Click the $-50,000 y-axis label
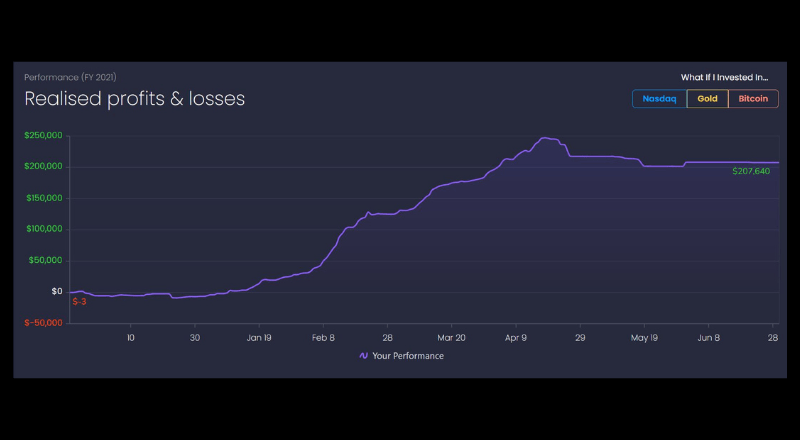This screenshot has width=800, height=440. point(43,323)
